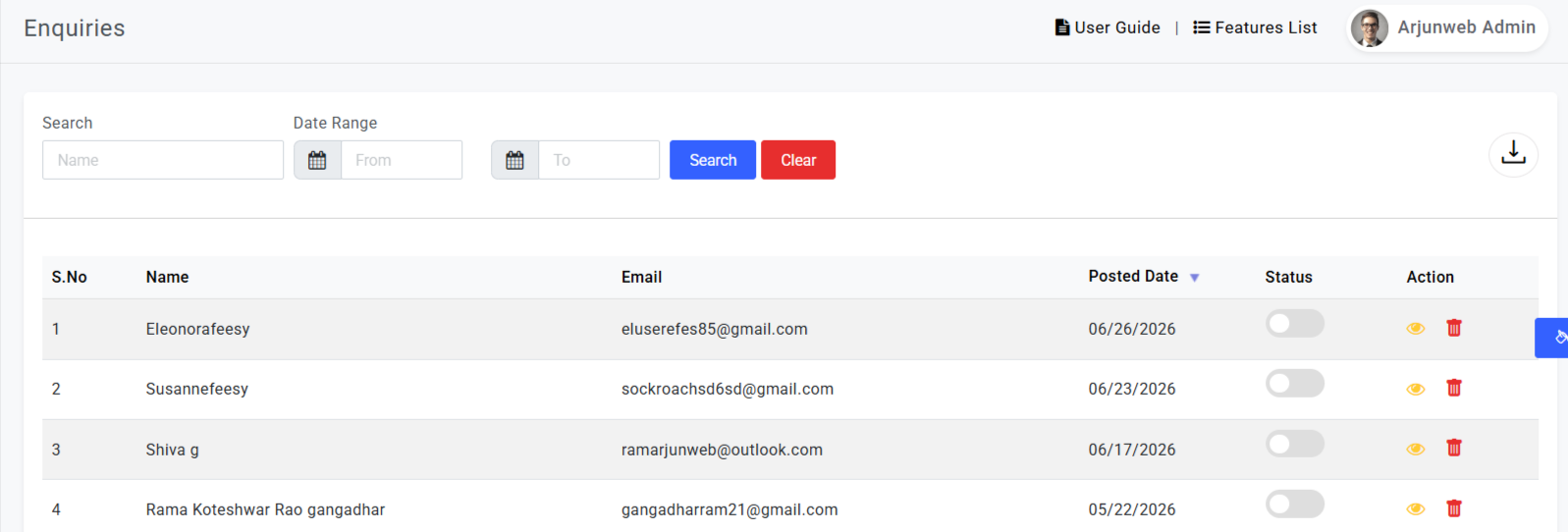Screen dimensions: 1568x532
Task: Click the red Clear button
Action: coord(798,160)
